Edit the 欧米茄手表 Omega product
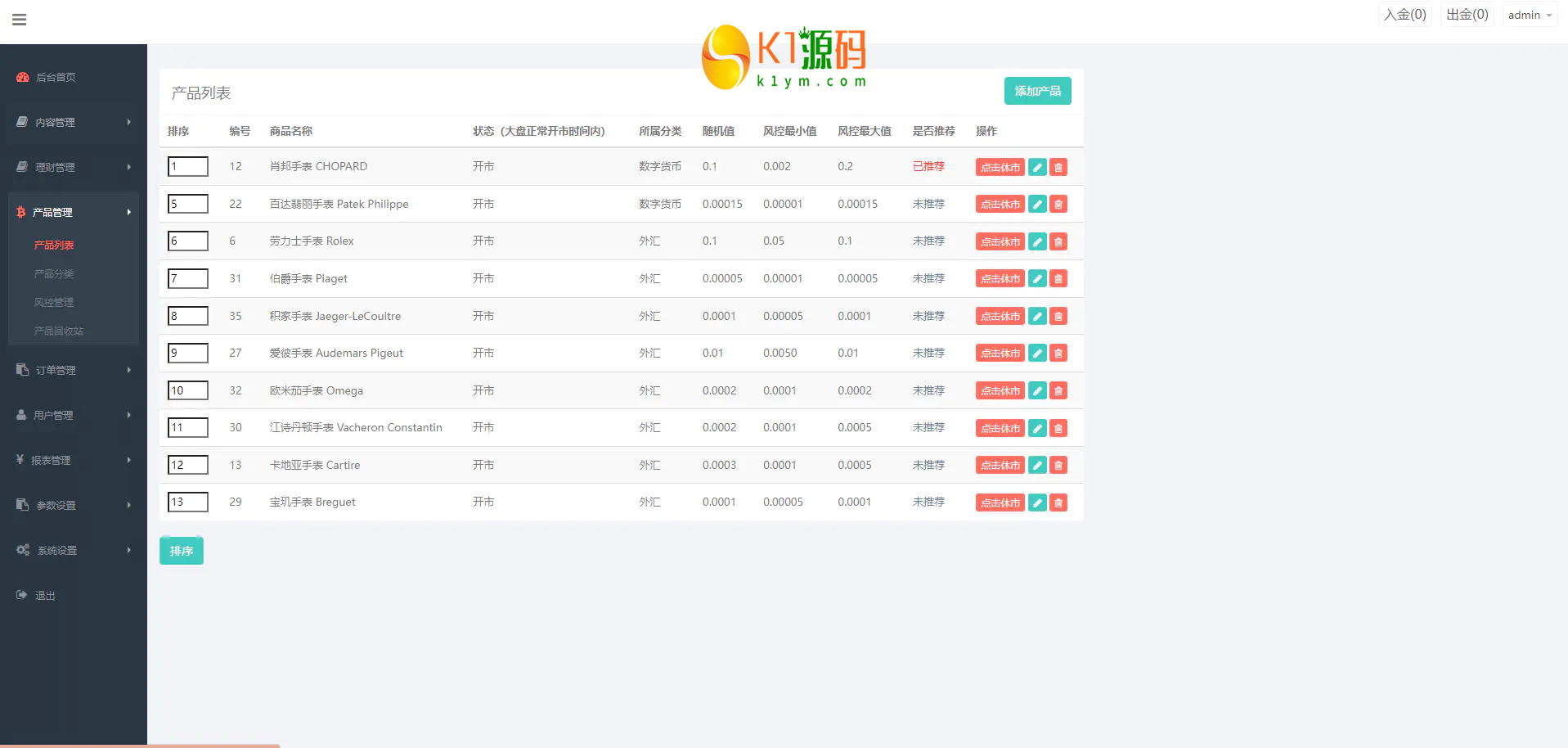1568x748 pixels. coord(1037,391)
